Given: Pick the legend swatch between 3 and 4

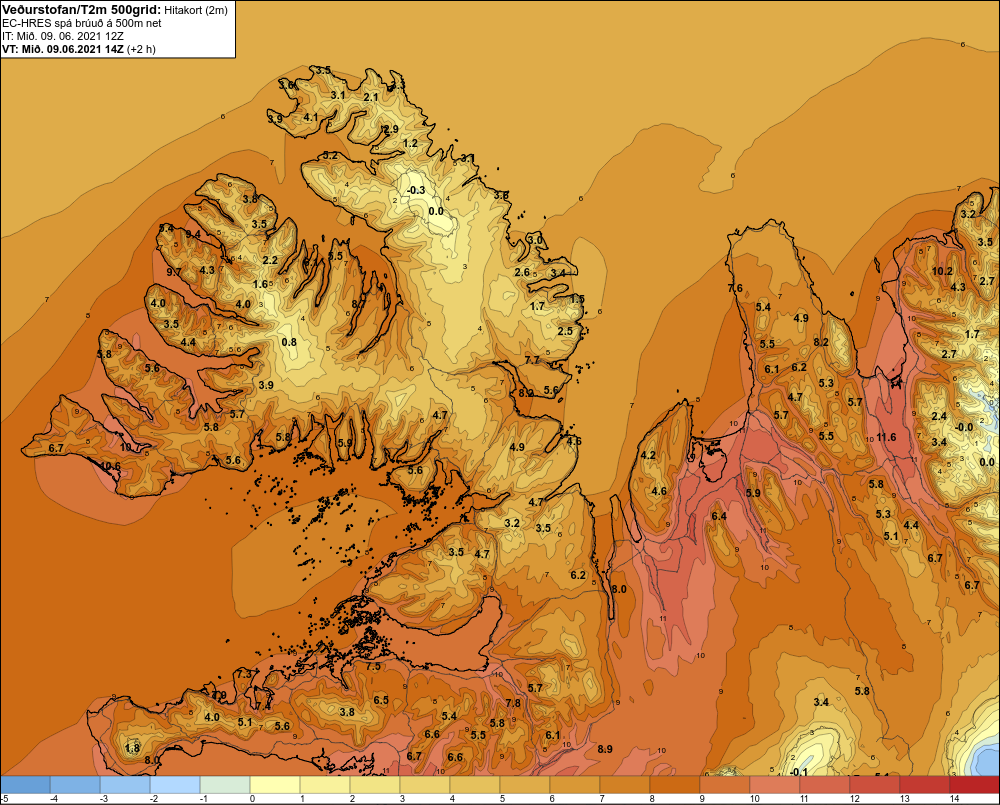Looking at the screenshot, I should [425, 784].
